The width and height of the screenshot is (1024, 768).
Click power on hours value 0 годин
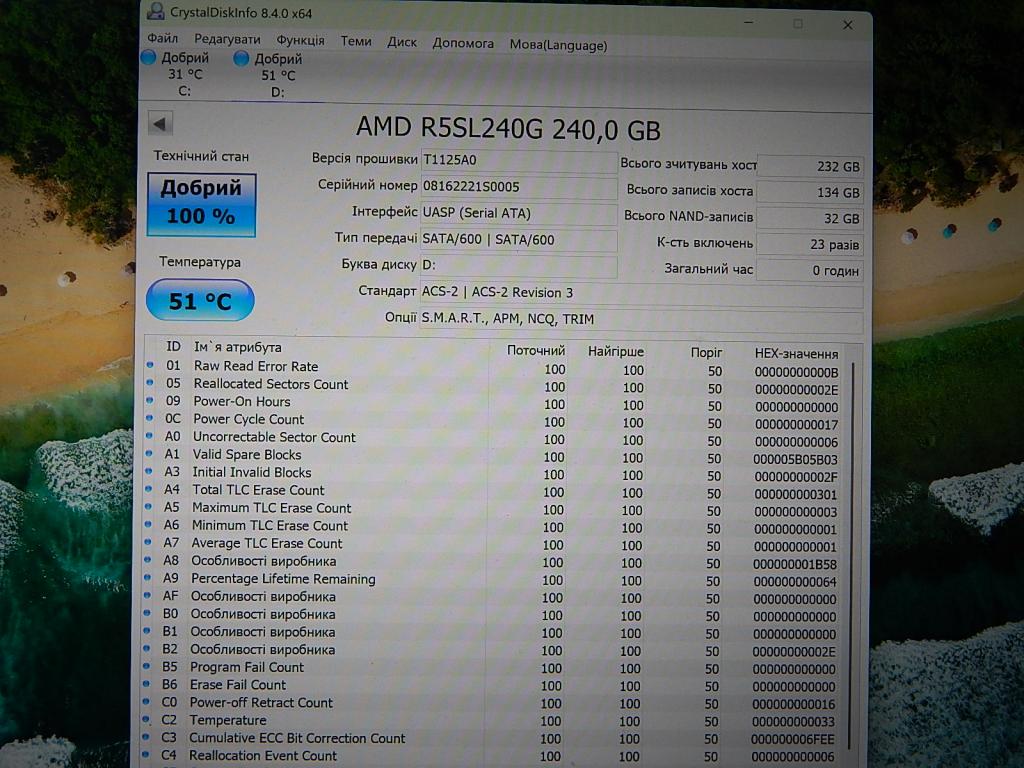pyautogui.click(x=810, y=271)
